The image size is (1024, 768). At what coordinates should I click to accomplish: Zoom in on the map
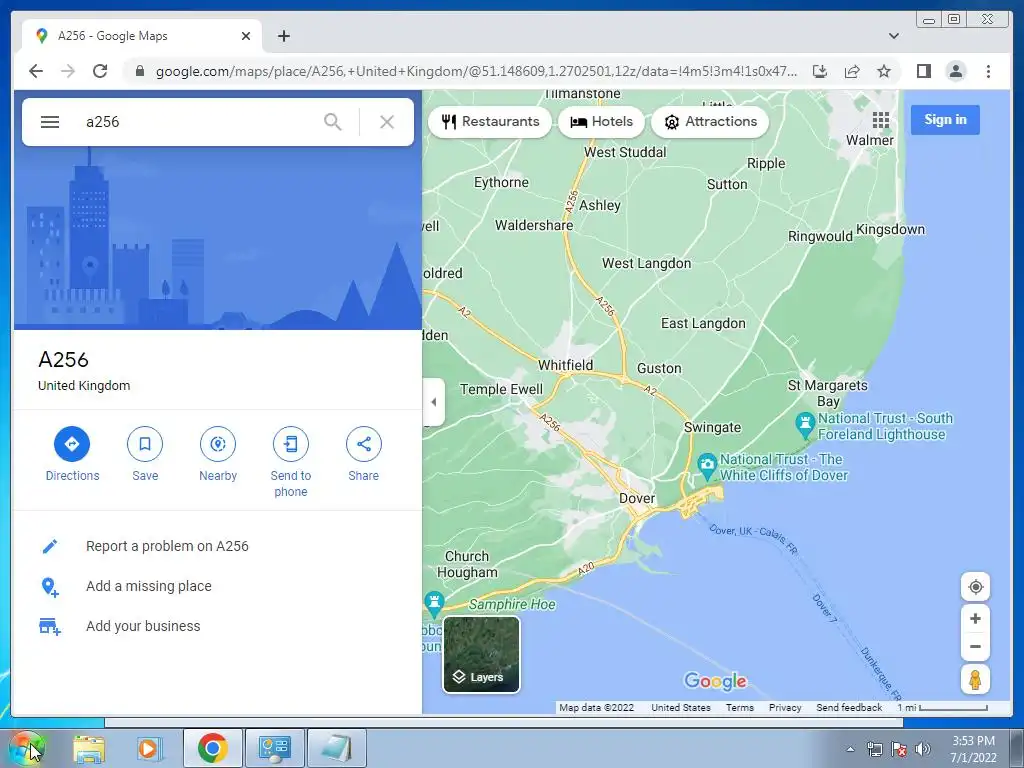(x=975, y=618)
